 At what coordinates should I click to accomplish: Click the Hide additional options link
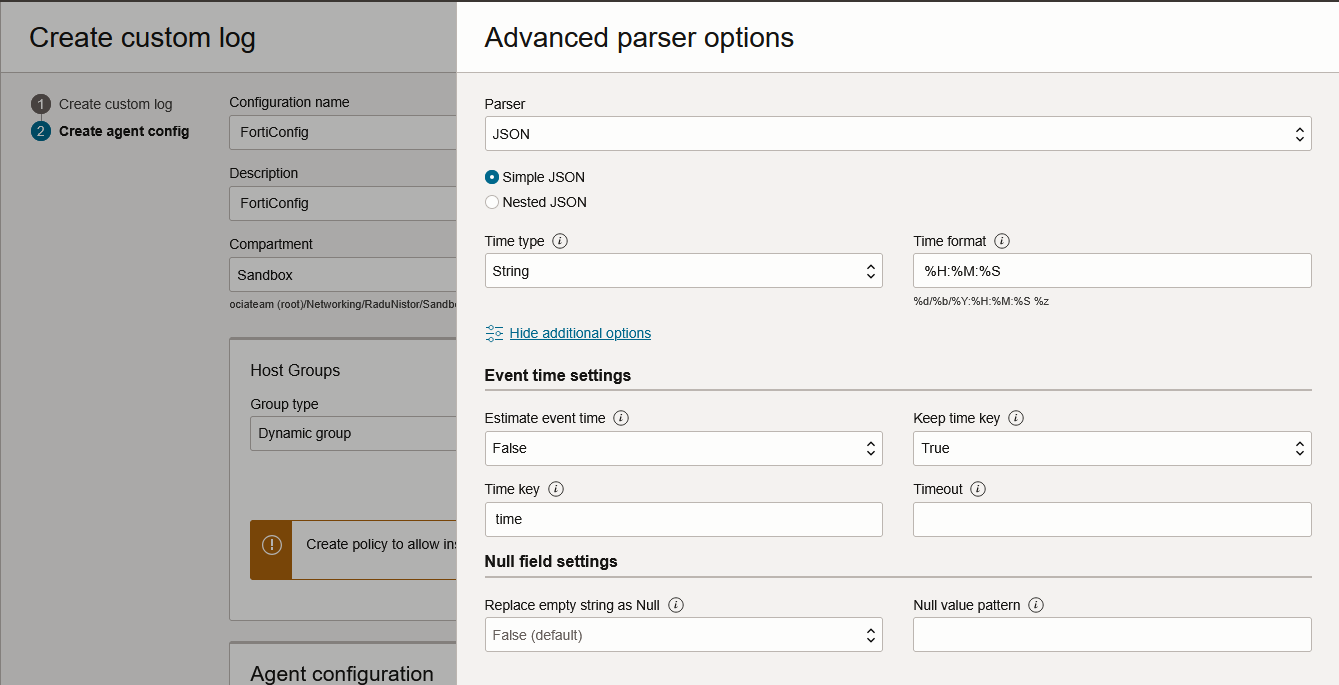click(580, 333)
